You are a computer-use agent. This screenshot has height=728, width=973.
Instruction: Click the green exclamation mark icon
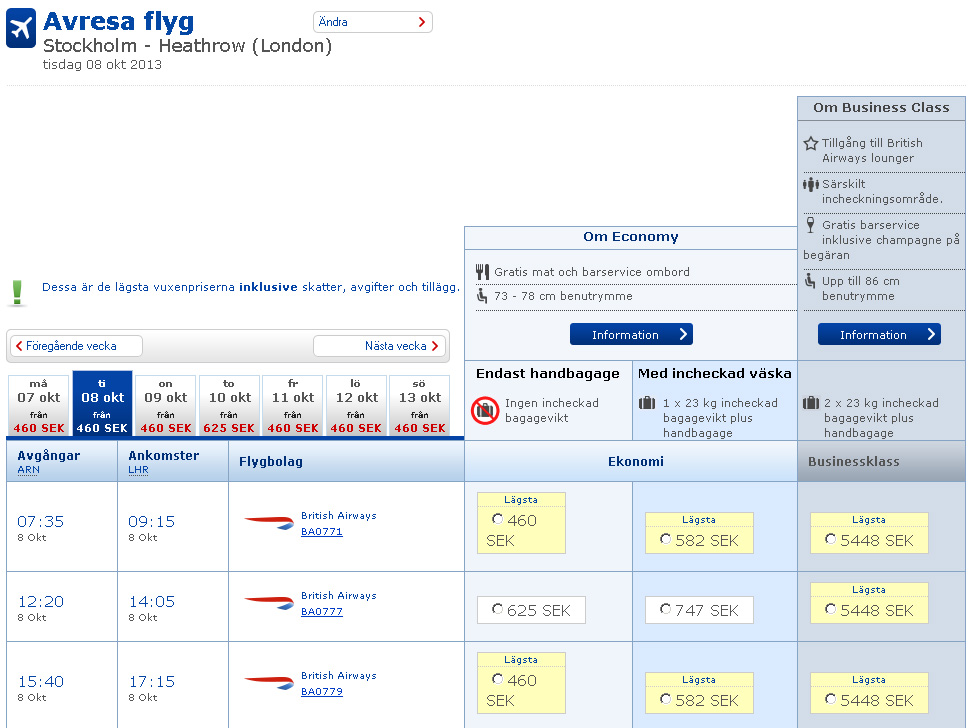pos(17,291)
